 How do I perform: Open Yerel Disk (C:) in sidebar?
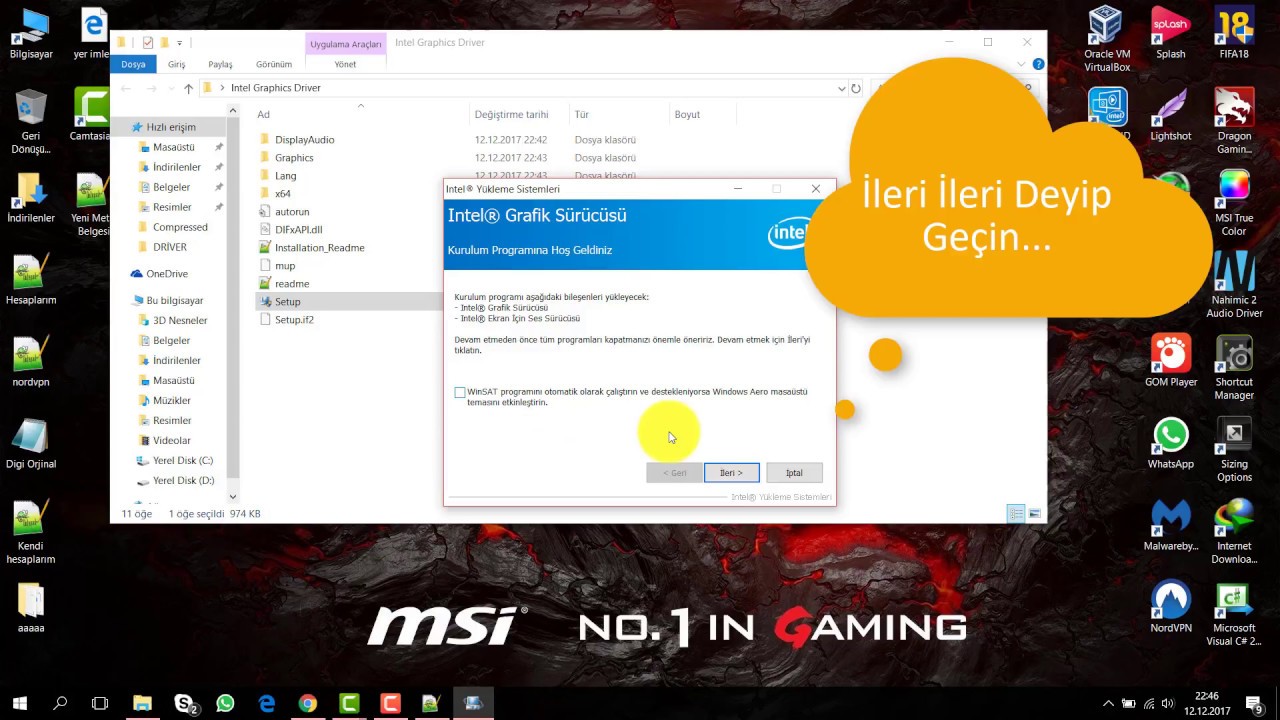(183, 460)
